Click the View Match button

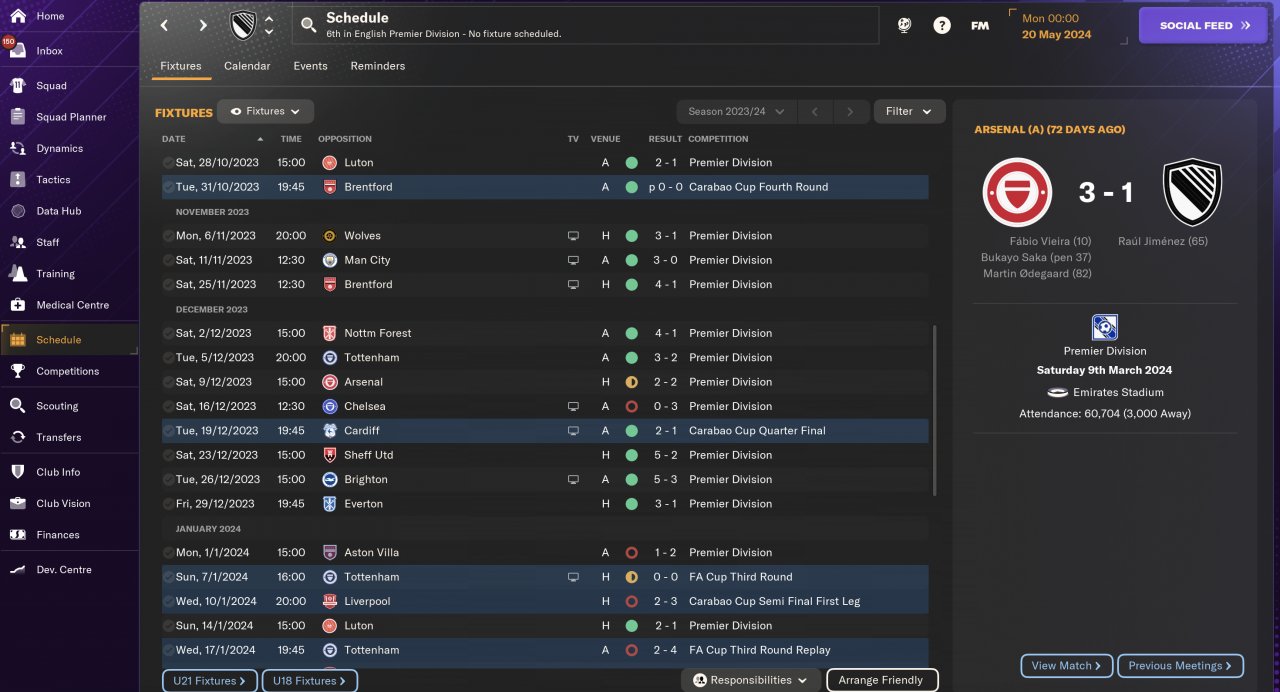click(1066, 666)
